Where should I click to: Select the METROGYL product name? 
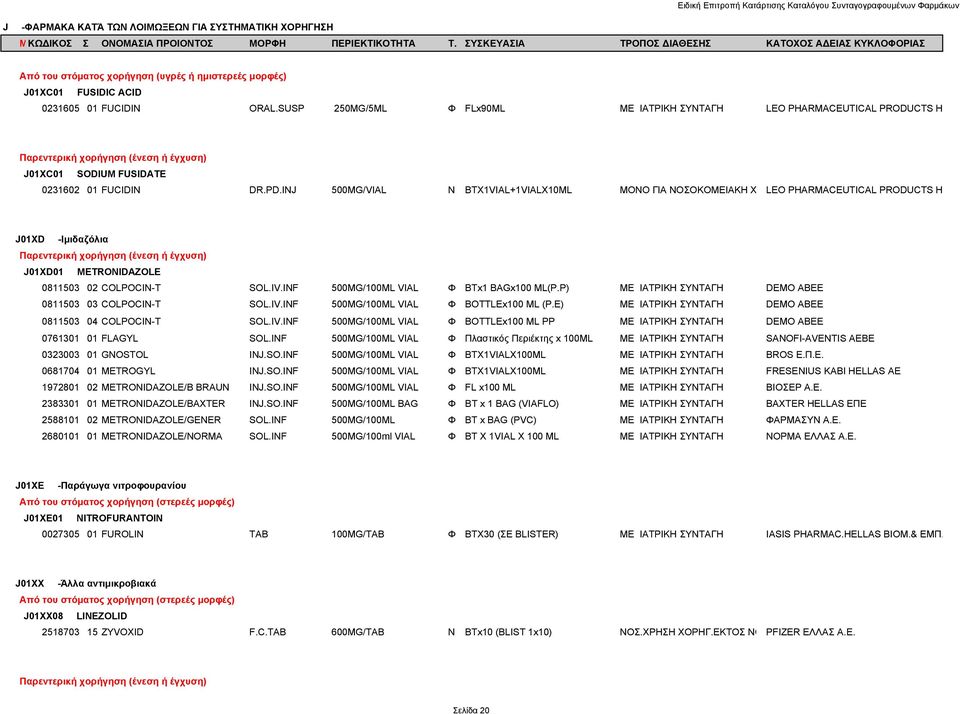128,371
